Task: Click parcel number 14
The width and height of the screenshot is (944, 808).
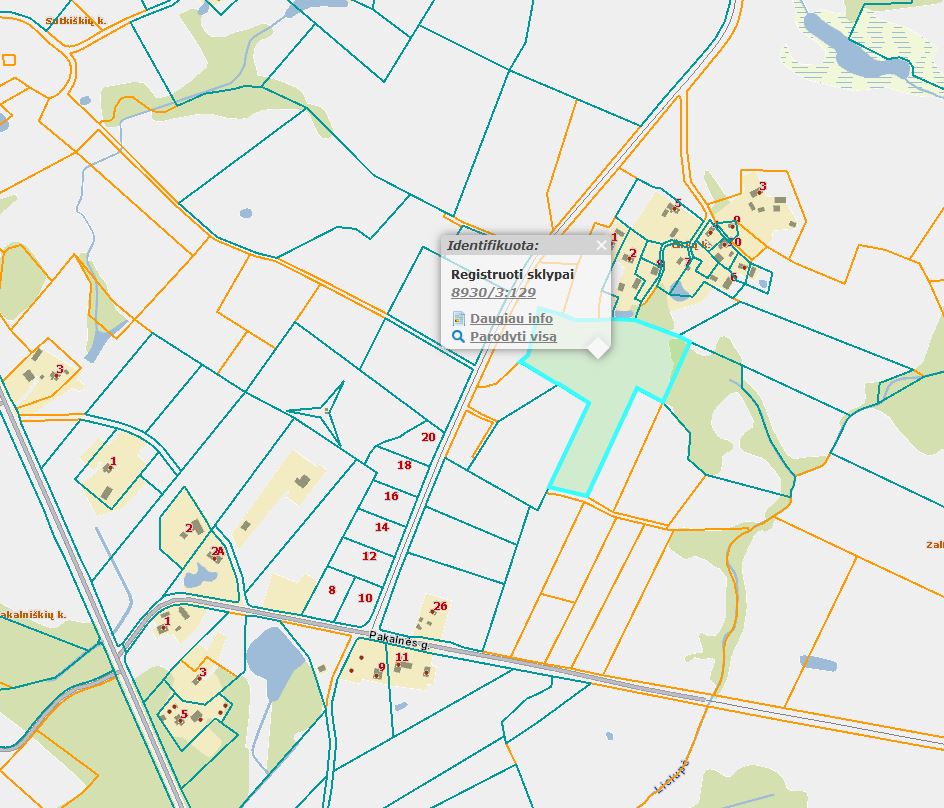Action: click(380, 526)
